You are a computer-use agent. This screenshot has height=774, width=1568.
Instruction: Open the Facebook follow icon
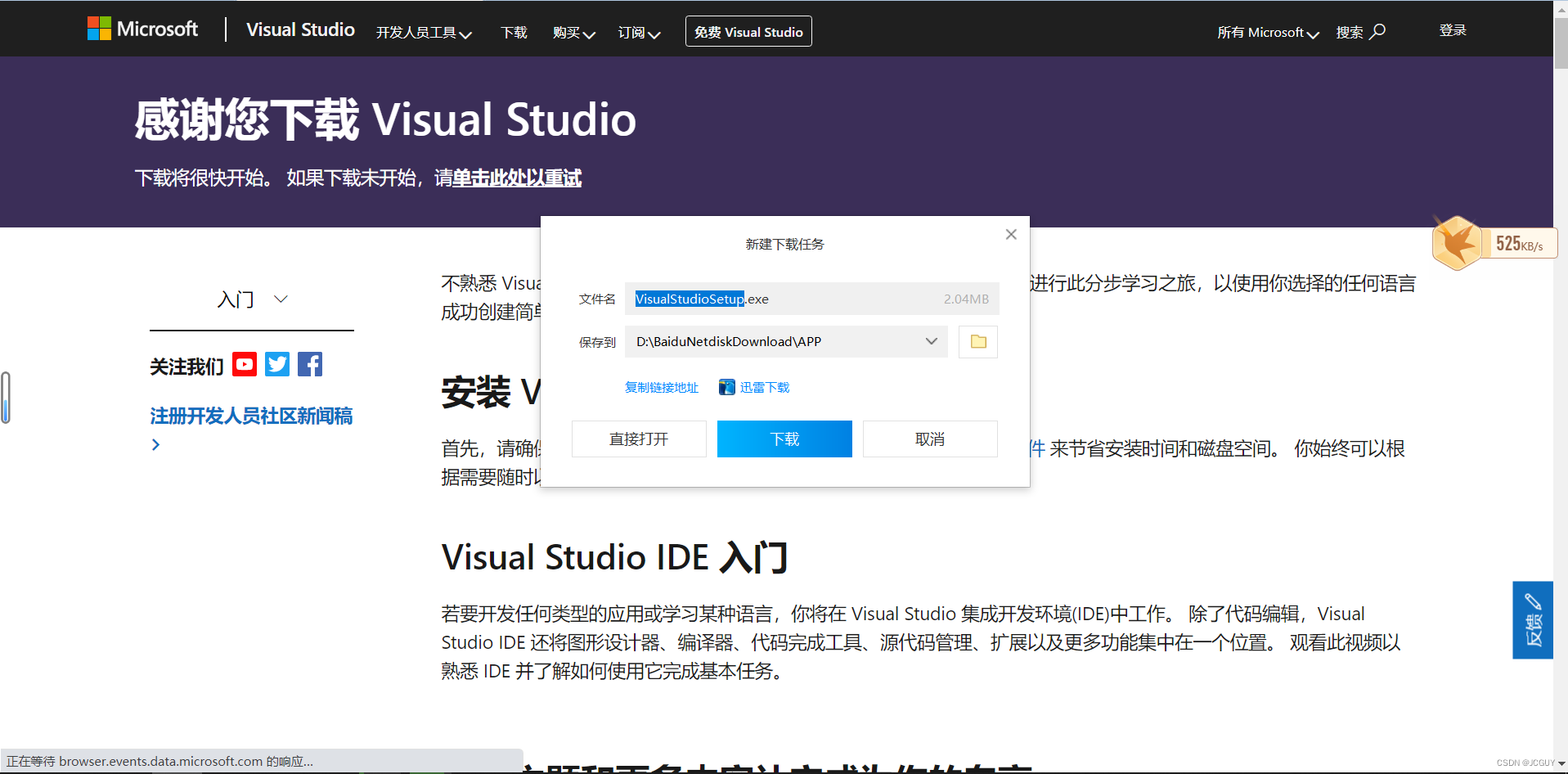click(310, 364)
